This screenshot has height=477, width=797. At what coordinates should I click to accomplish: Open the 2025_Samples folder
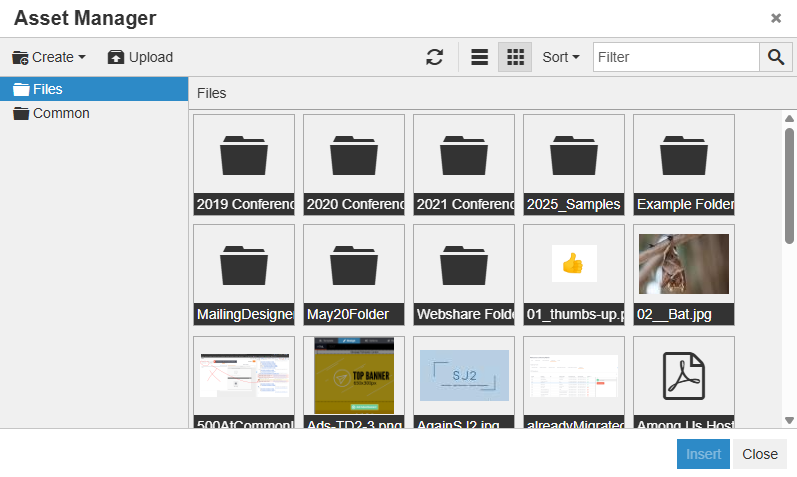coord(574,155)
